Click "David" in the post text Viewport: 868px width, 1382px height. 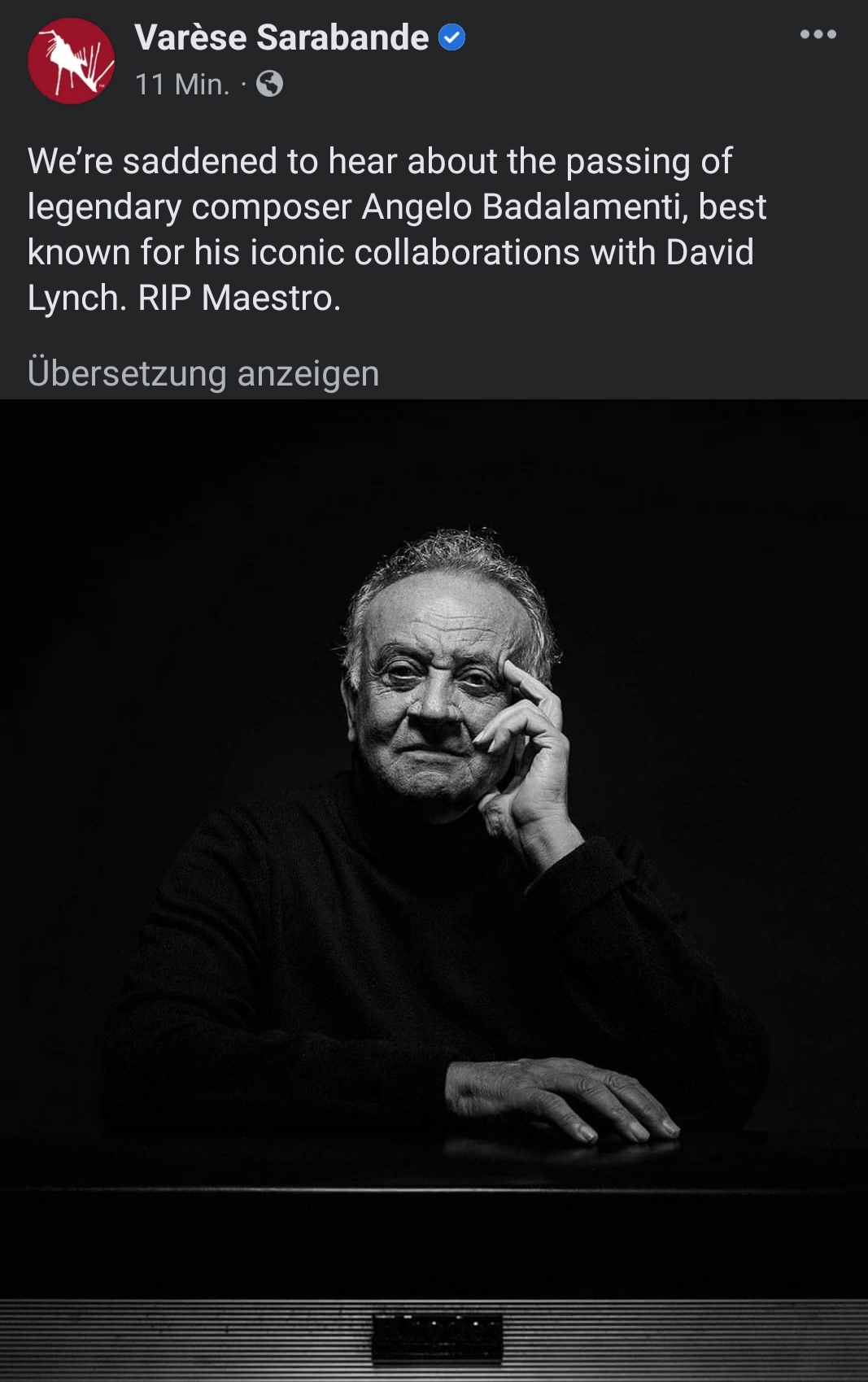click(710, 252)
